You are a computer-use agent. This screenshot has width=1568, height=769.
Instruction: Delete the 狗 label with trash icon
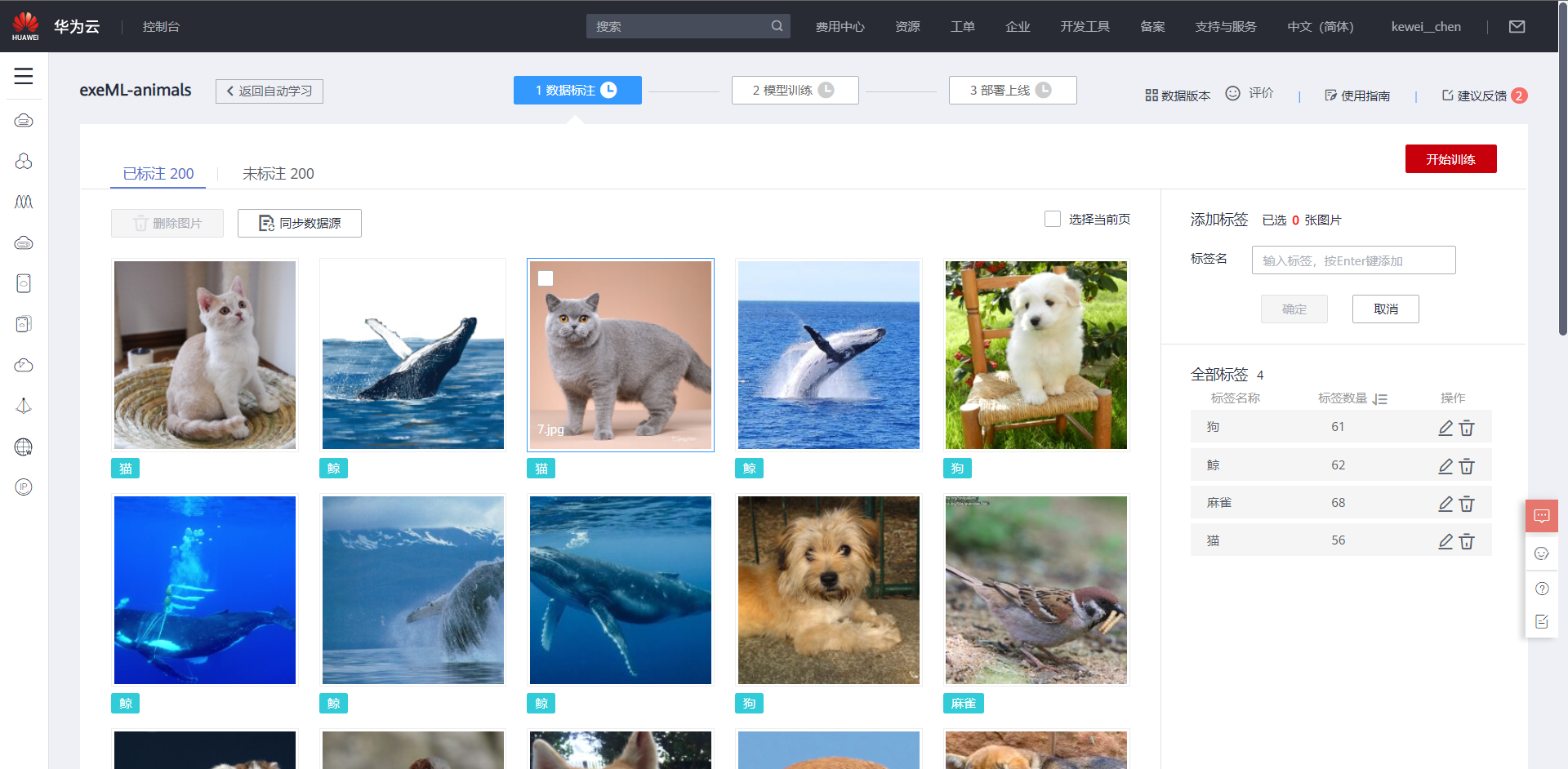coord(1467,428)
